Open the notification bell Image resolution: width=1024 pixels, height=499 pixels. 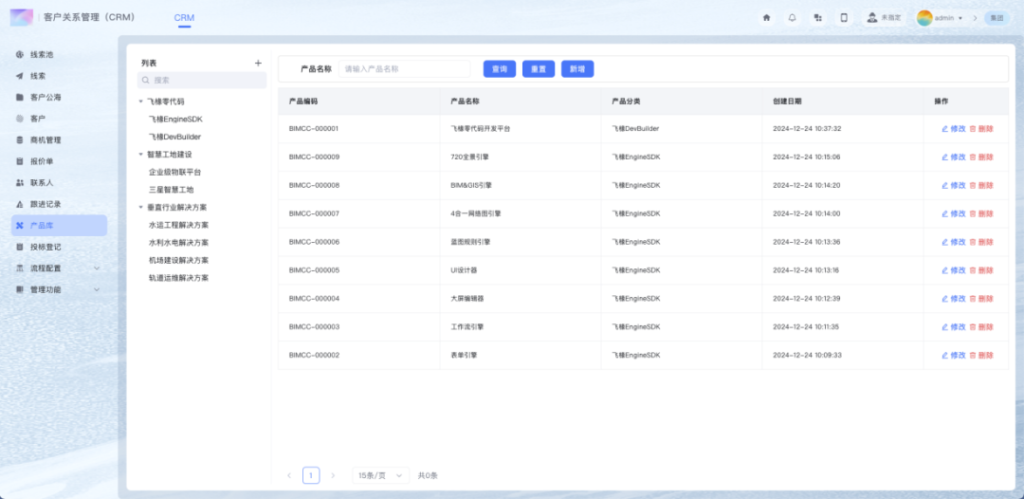[x=792, y=17]
